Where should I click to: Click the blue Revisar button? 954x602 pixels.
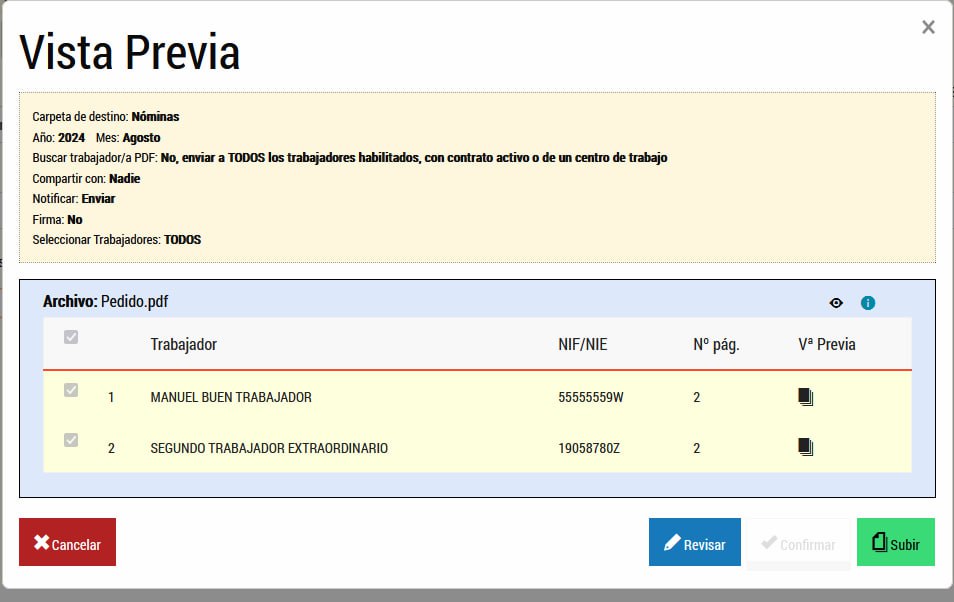pyautogui.click(x=694, y=542)
